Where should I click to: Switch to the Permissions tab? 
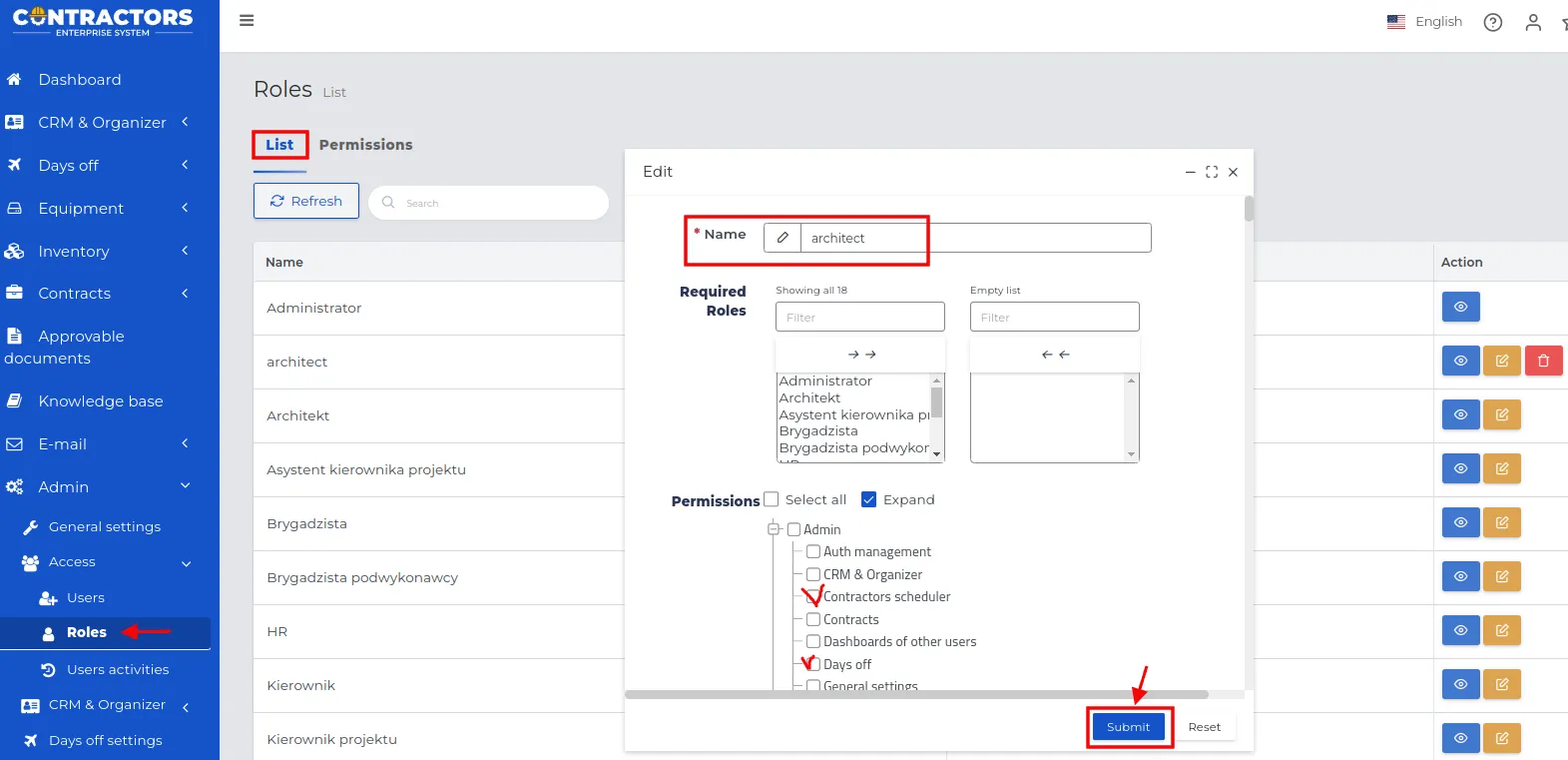click(365, 145)
